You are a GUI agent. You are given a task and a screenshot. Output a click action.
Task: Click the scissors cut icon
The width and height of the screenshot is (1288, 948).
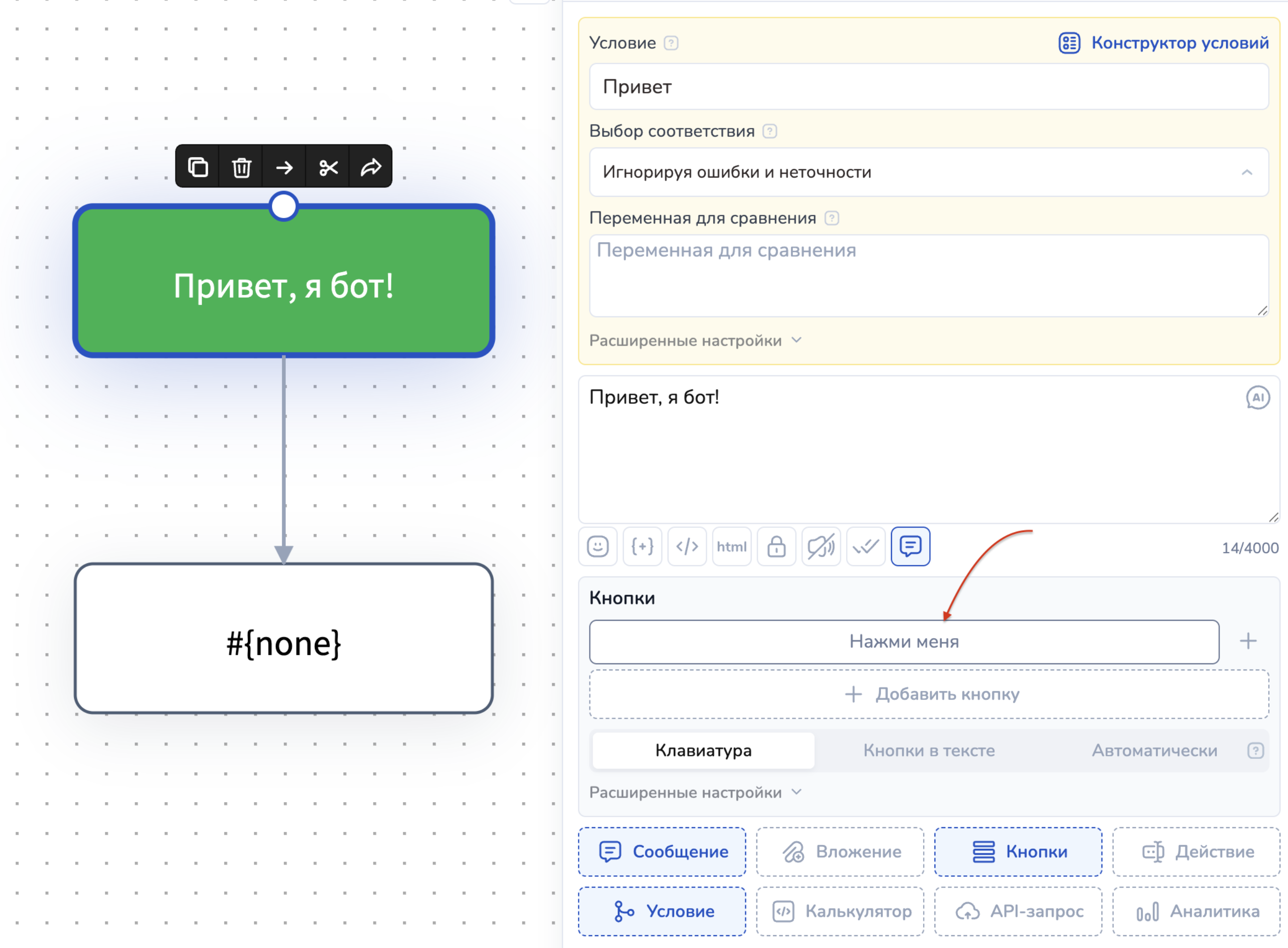(x=328, y=167)
